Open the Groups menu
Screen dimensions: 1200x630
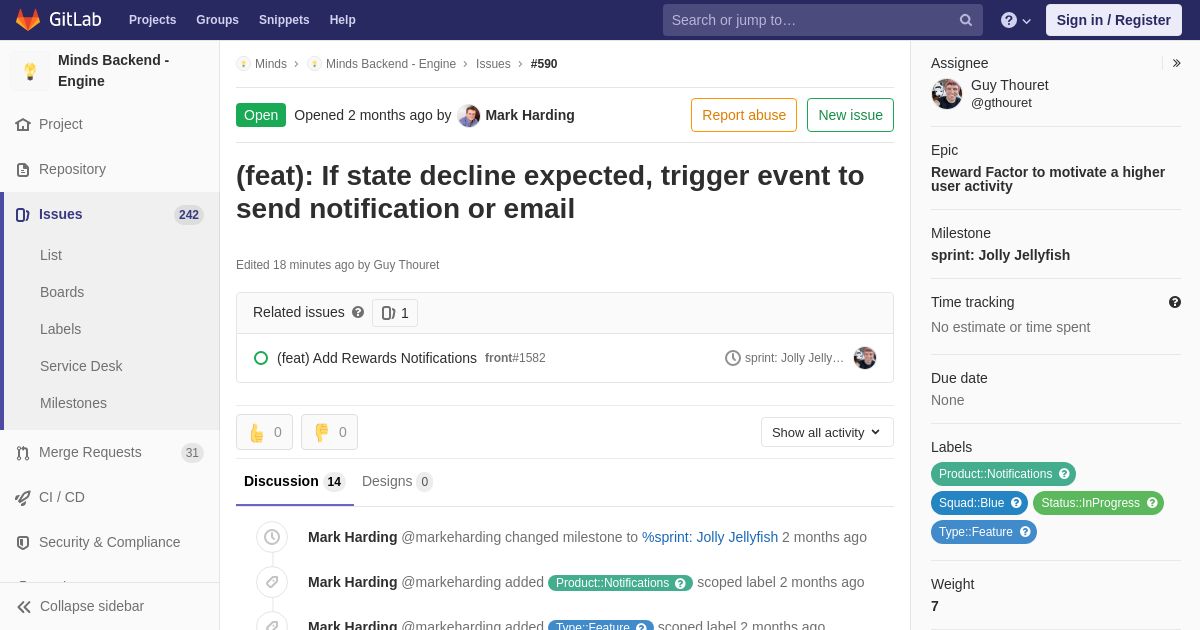tap(217, 20)
